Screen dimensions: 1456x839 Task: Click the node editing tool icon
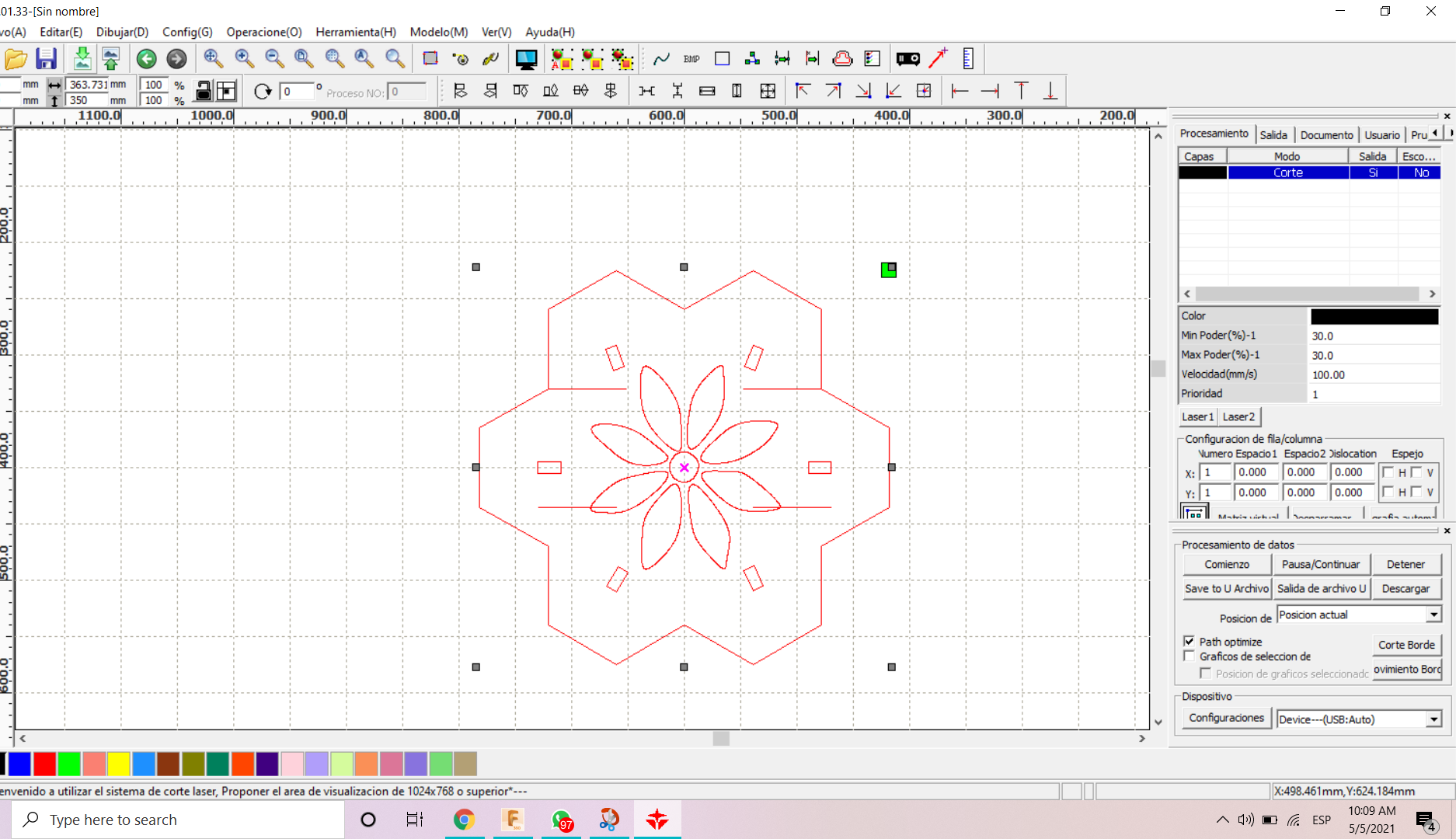point(752,59)
